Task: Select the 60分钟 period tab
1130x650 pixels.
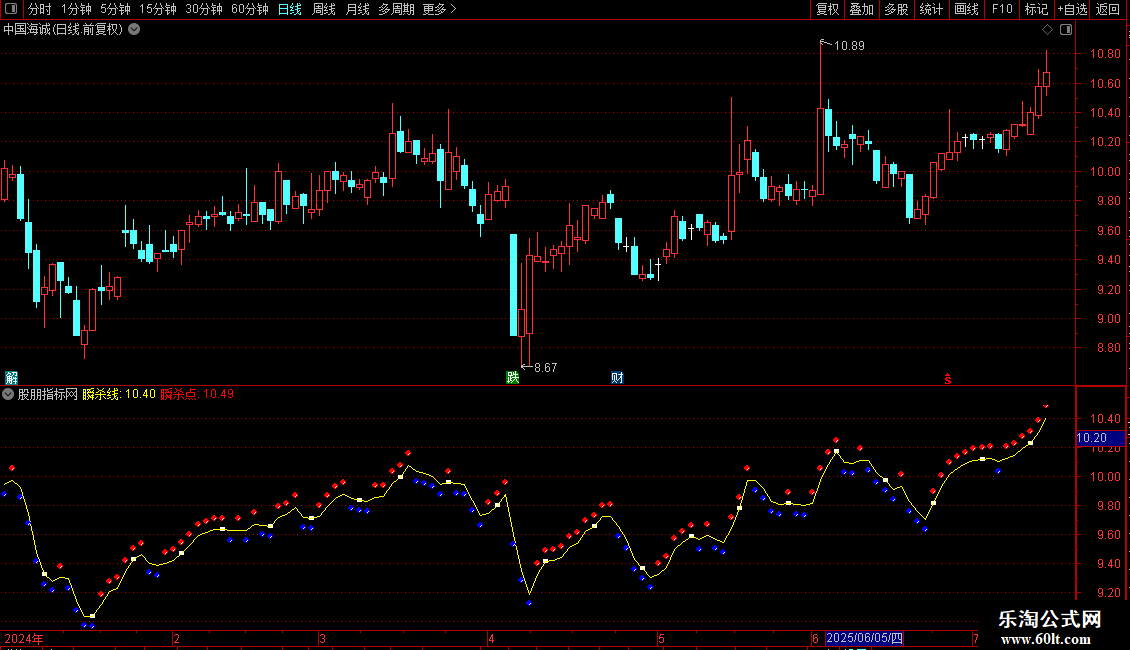Action: click(249, 9)
